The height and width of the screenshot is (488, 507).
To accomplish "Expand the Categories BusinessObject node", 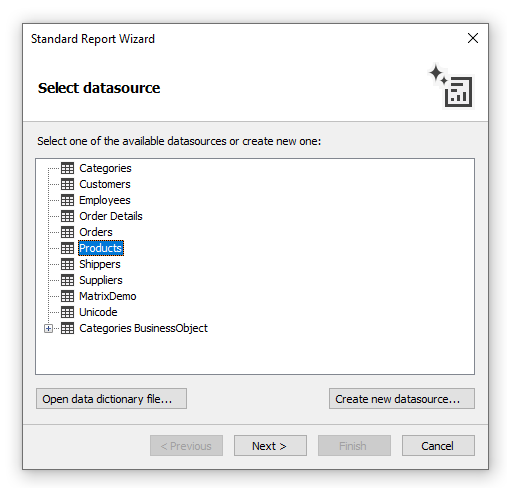I will tap(48, 329).
